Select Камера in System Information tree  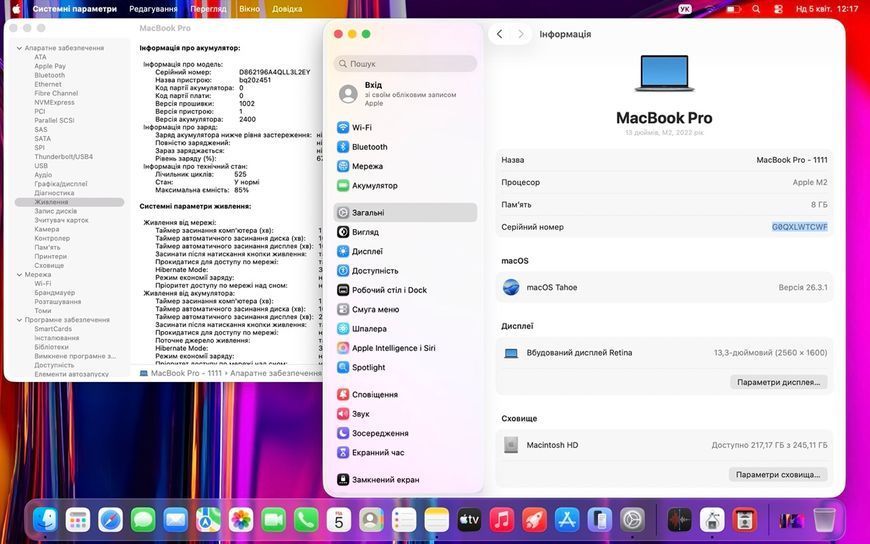coord(47,229)
